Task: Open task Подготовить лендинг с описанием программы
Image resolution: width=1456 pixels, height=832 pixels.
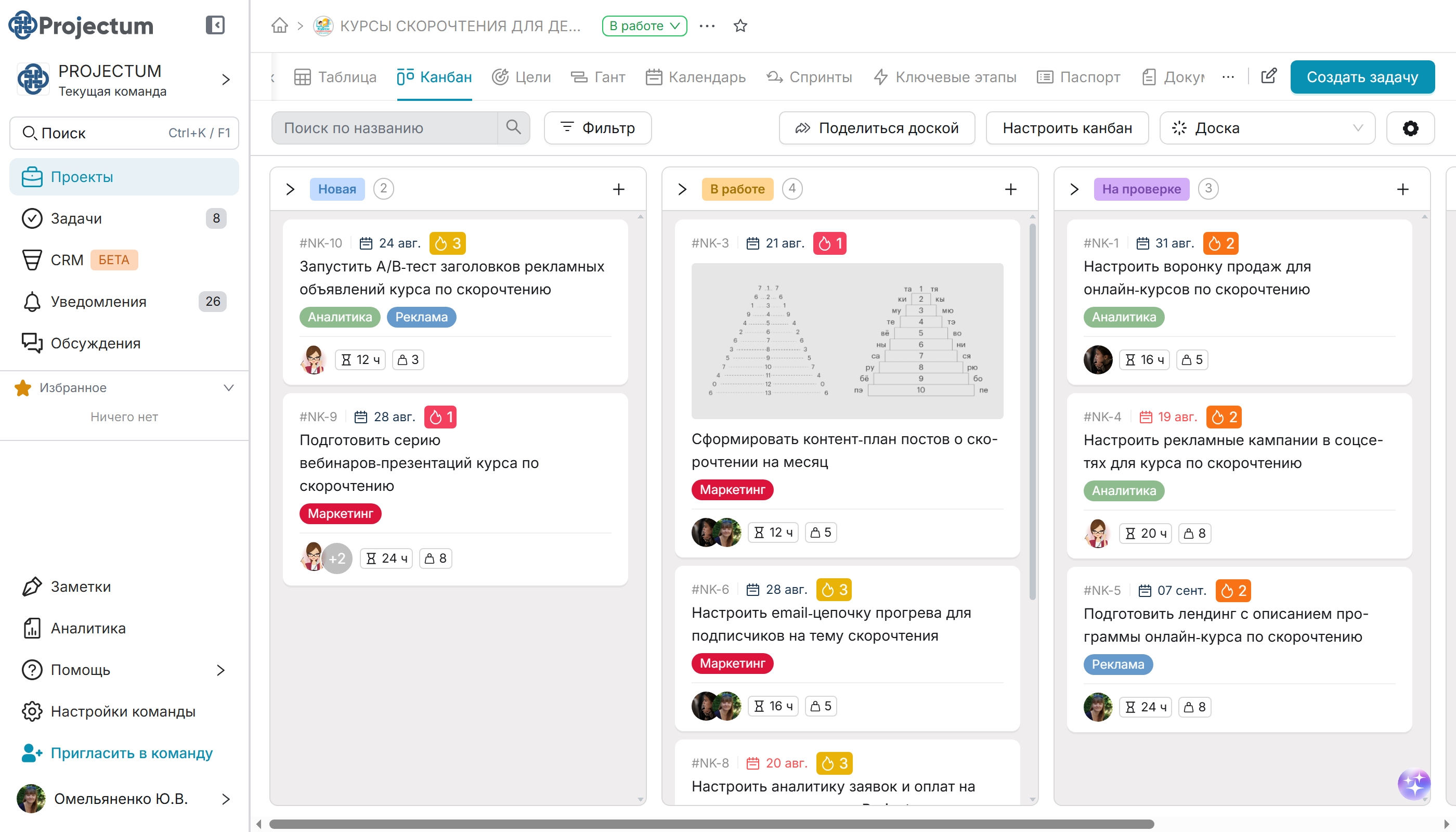Action: pos(1226,625)
